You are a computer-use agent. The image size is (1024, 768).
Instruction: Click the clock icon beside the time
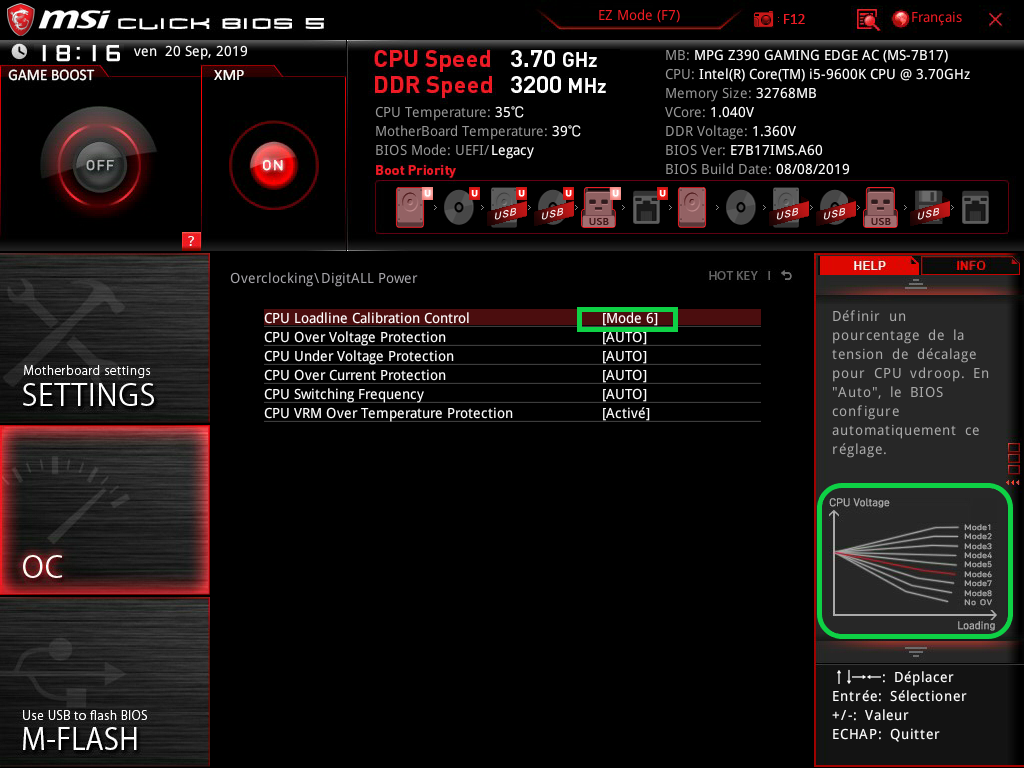click(x=20, y=51)
